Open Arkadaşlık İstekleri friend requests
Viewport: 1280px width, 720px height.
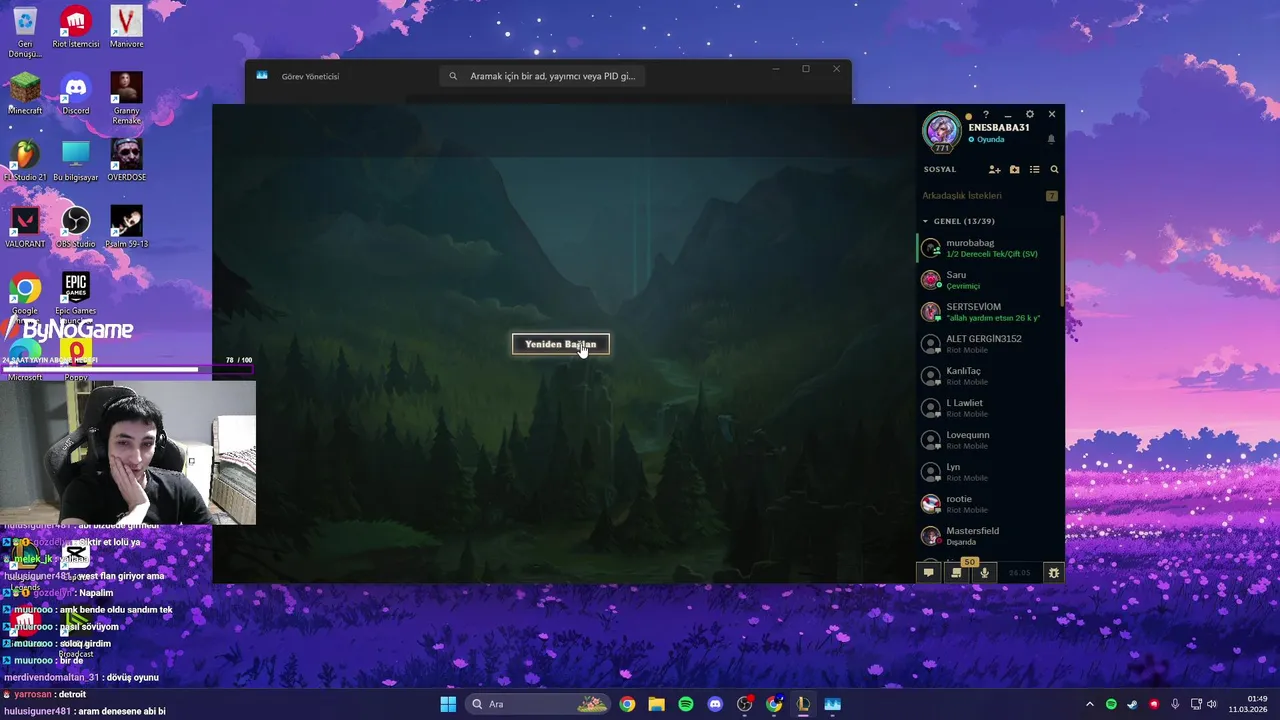[990, 196]
